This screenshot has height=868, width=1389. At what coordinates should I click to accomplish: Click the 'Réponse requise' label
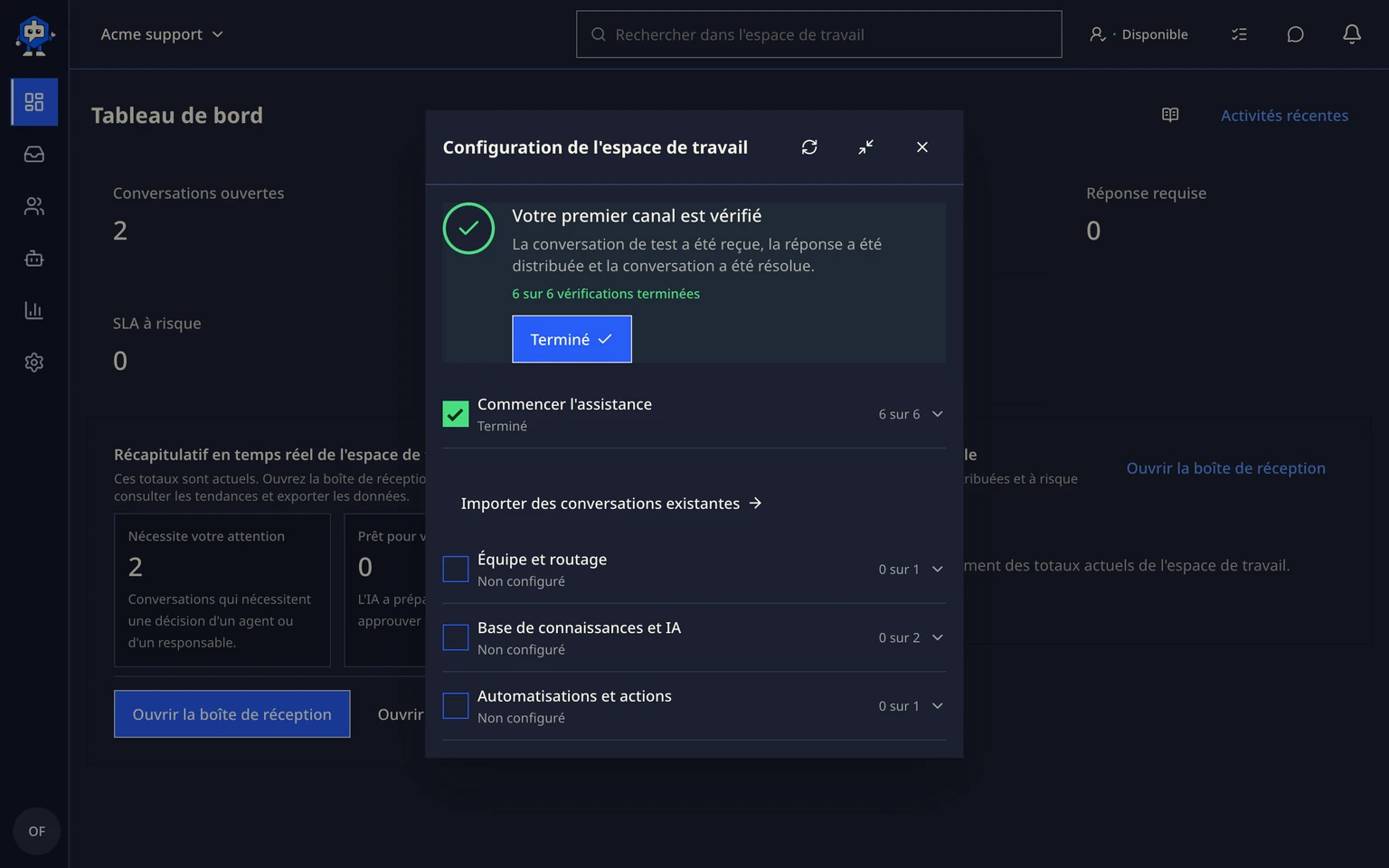(x=1146, y=193)
